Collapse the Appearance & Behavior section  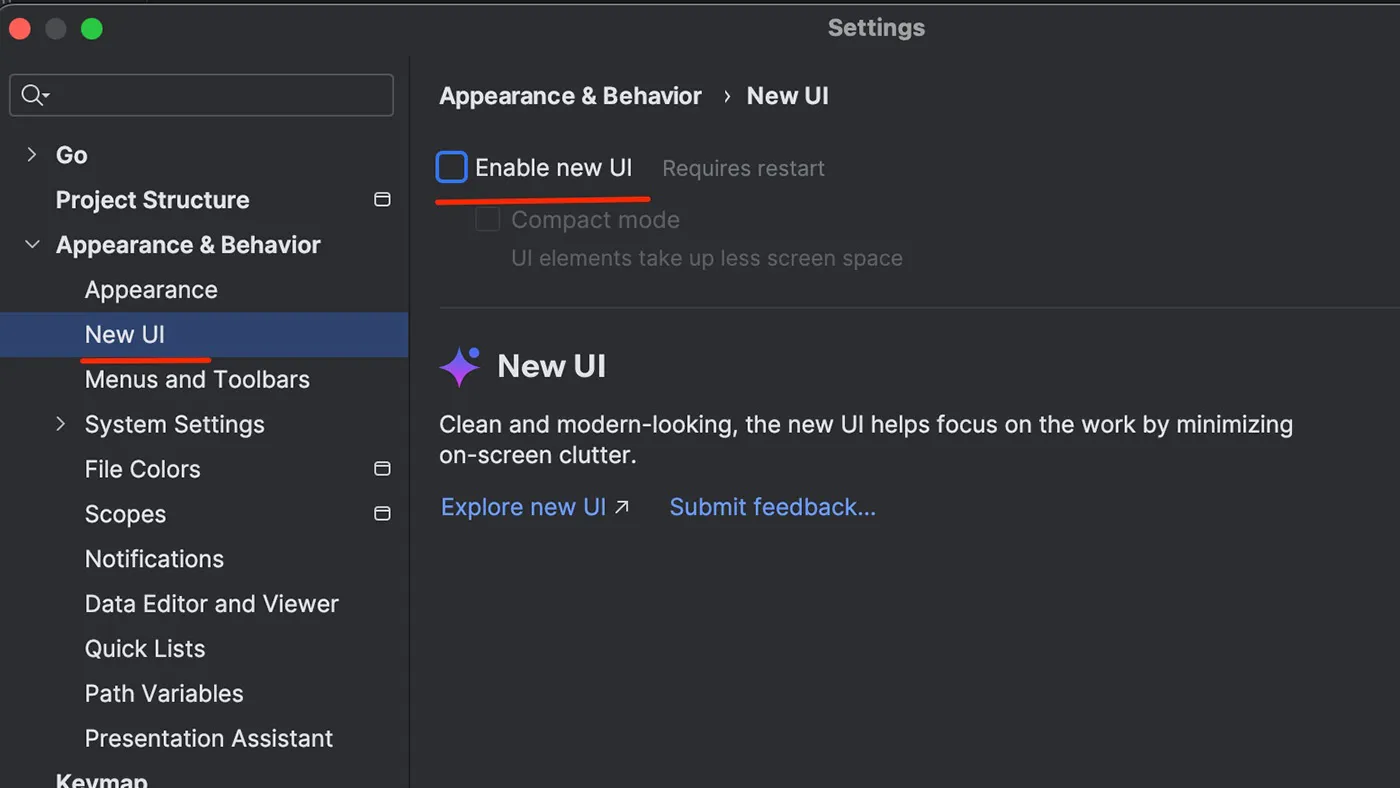coord(32,245)
